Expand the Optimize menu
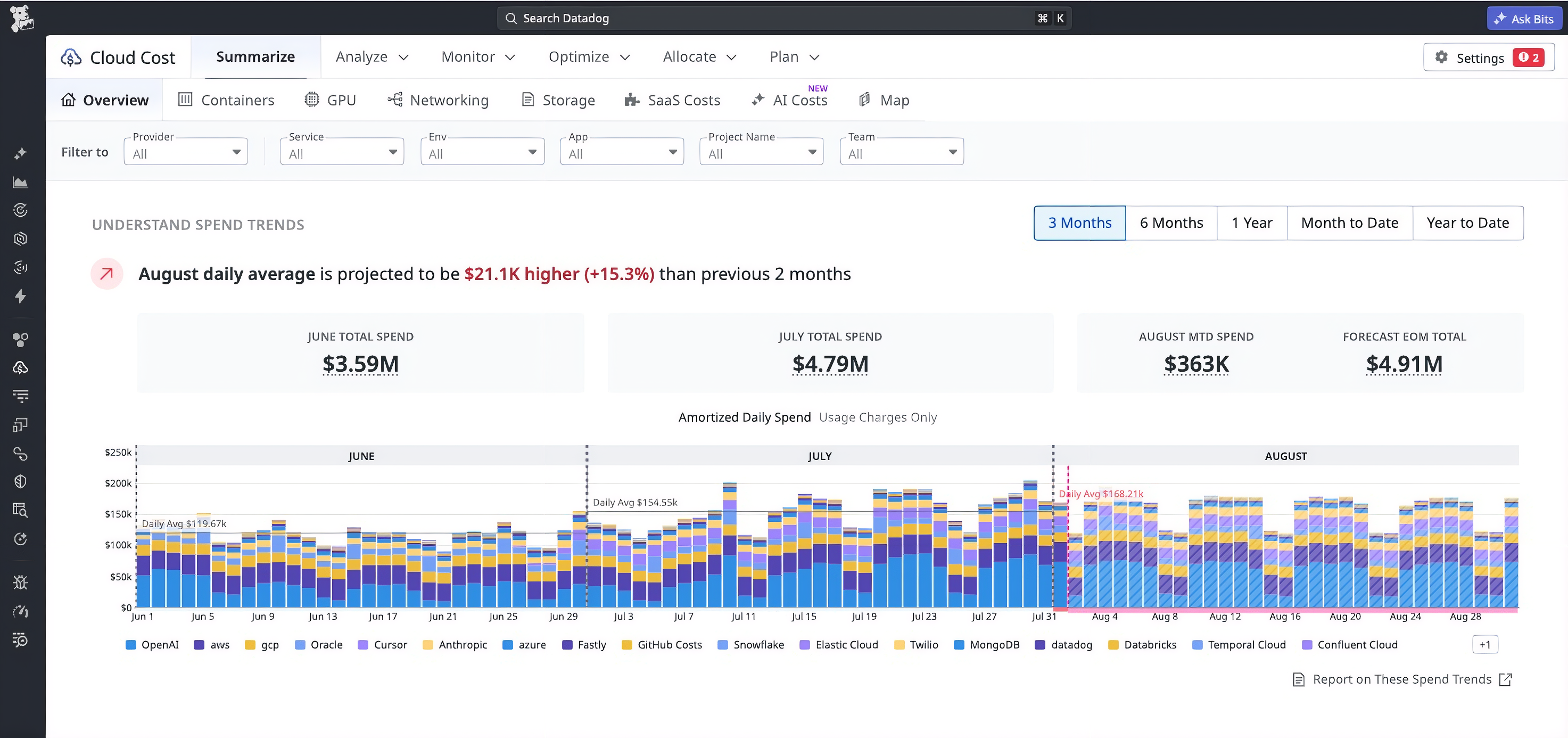The width and height of the screenshot is (1568, 738). click(x=589, y=56)
